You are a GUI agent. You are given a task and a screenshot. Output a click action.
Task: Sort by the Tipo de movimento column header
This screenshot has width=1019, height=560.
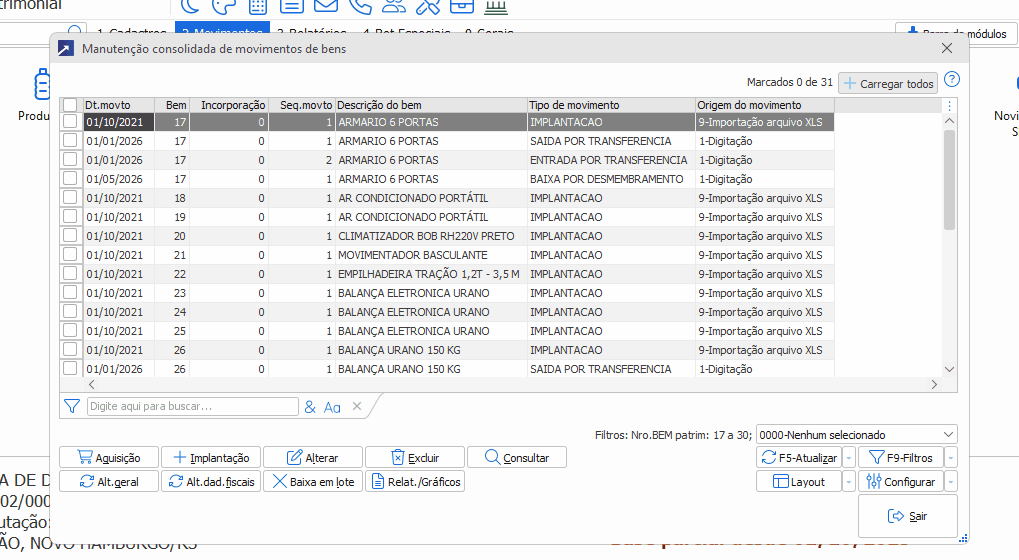612,105
